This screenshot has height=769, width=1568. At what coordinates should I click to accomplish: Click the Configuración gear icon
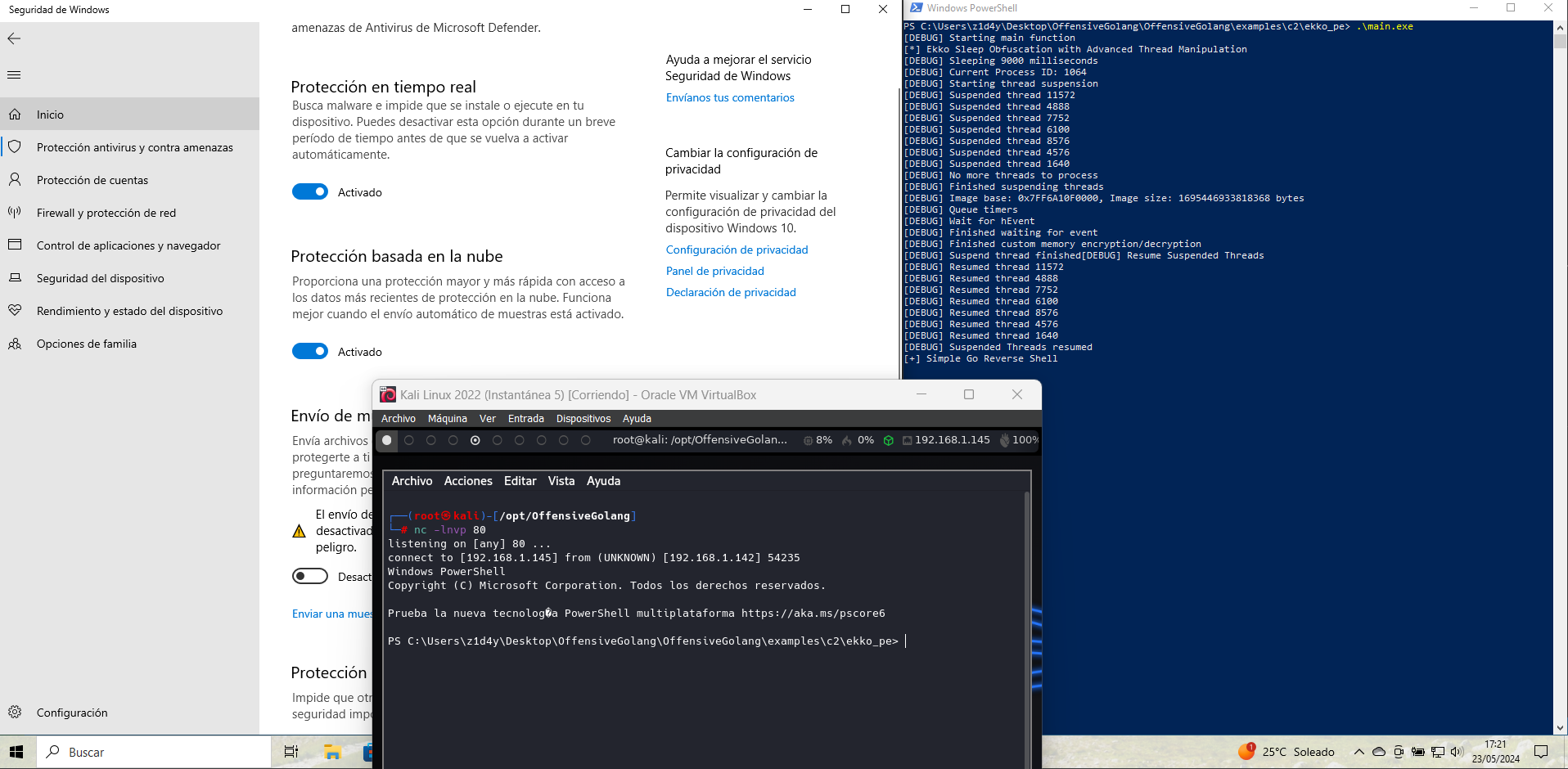pyautogui.click(x=15, y=712)
